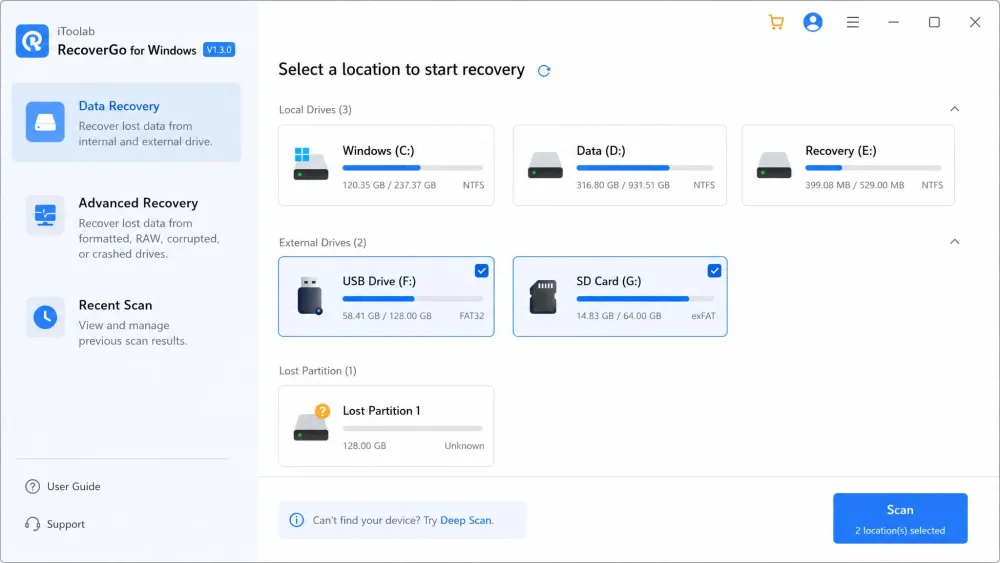Viewport: 1000px width, 563px height.
Task: Refresh the drive location list
Action: pyautogui.click(x=543, y=71)
